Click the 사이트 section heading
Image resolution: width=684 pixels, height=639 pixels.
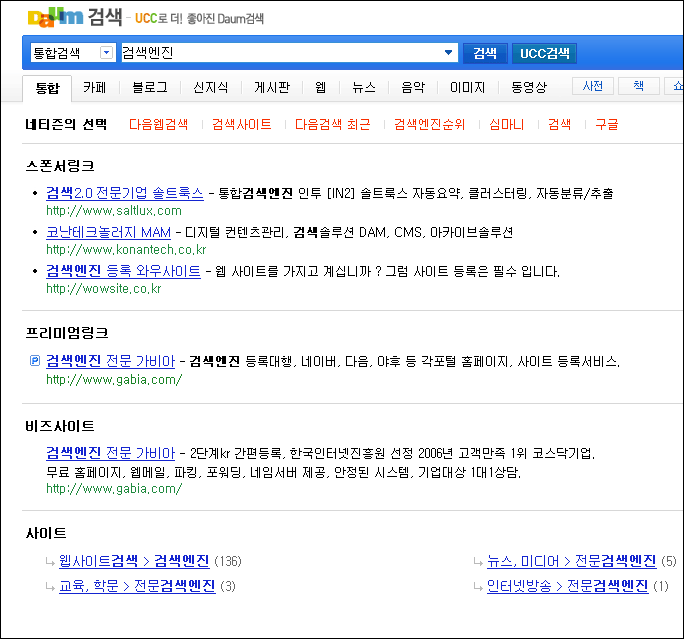click(46, 533)
